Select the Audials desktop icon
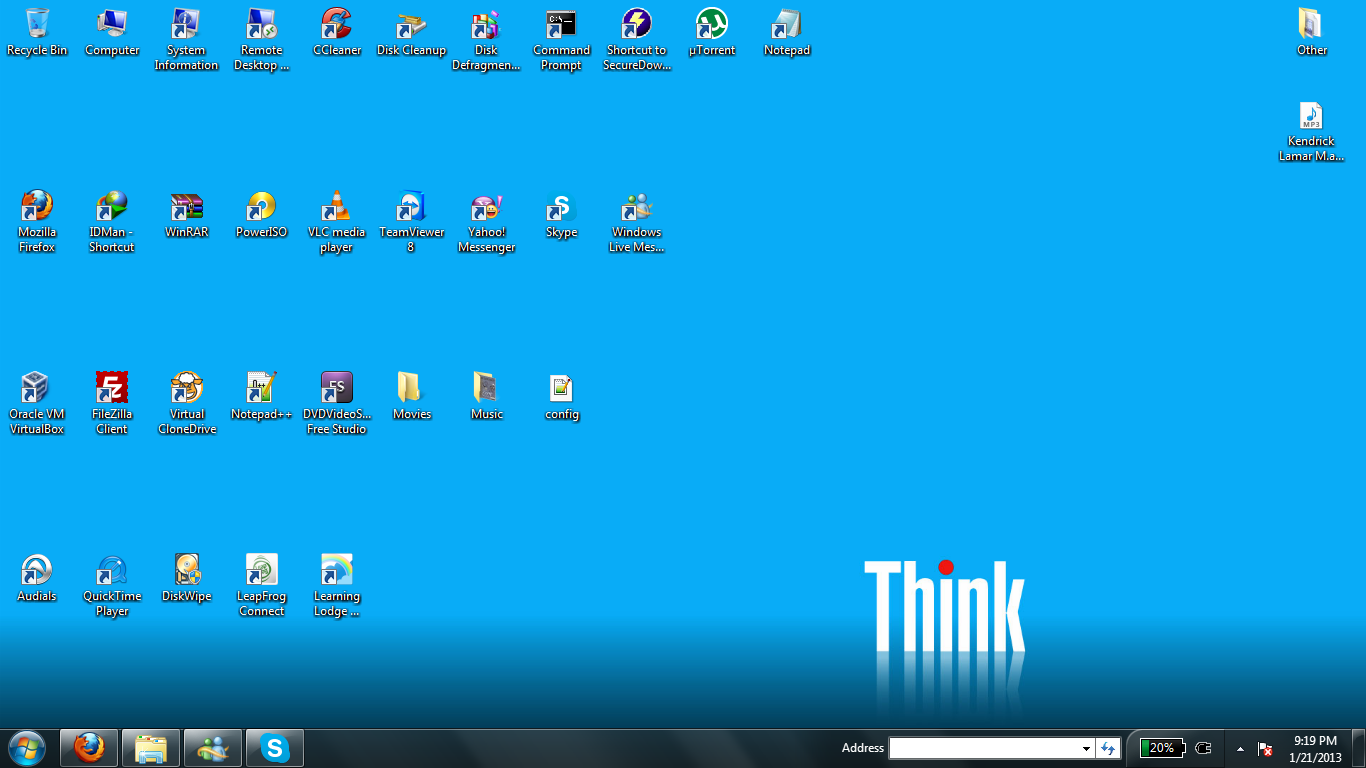1366x768 pixels. point(36,571)
